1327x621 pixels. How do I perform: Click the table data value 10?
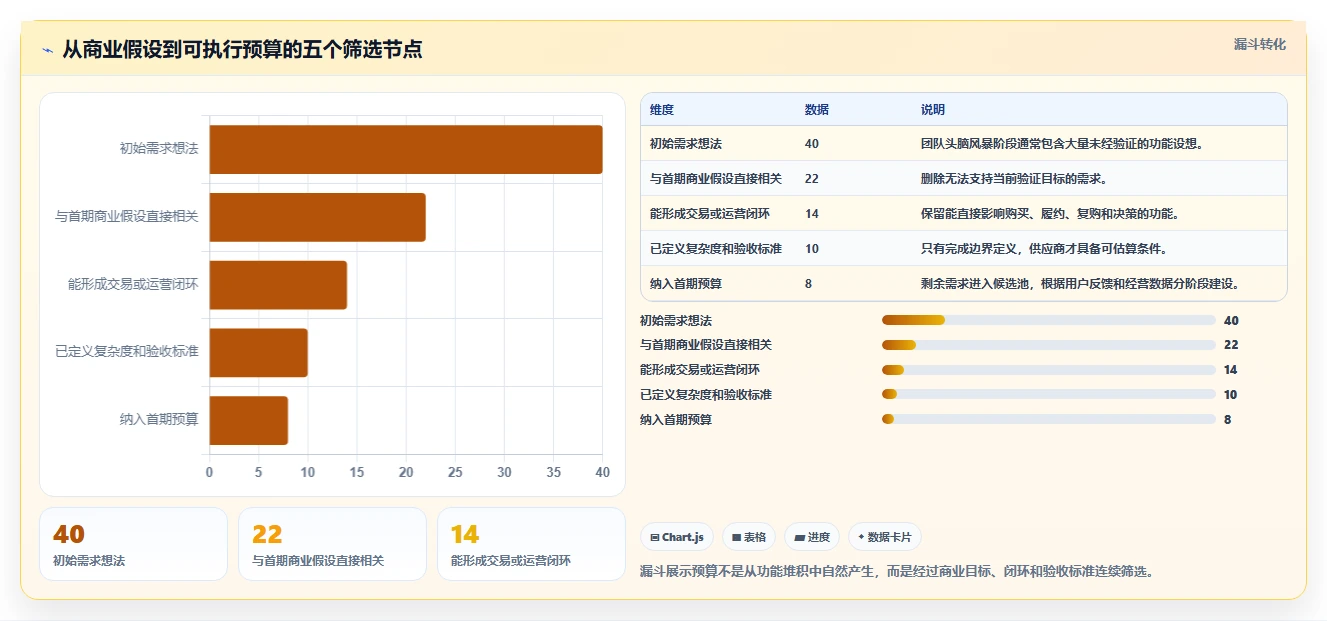point(812,249)
